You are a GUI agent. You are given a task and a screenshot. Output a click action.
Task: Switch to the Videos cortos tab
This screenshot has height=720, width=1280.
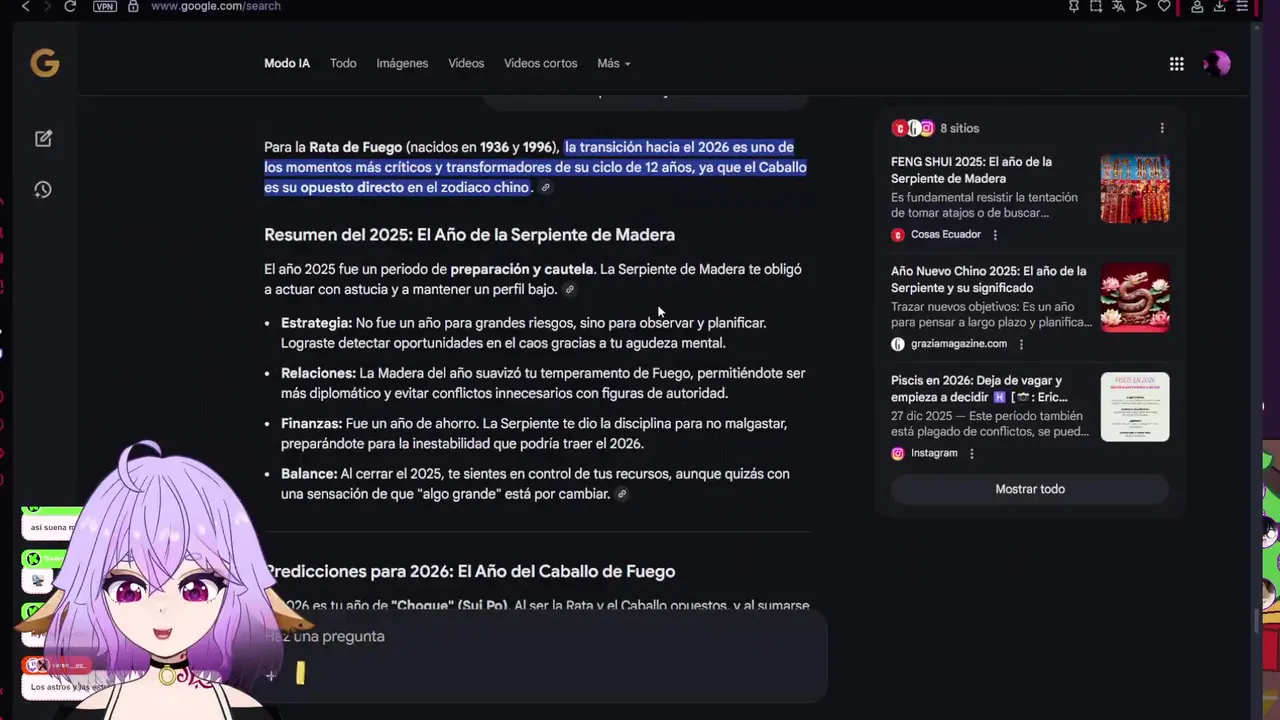pyautogui.click(x=540, y=63)
